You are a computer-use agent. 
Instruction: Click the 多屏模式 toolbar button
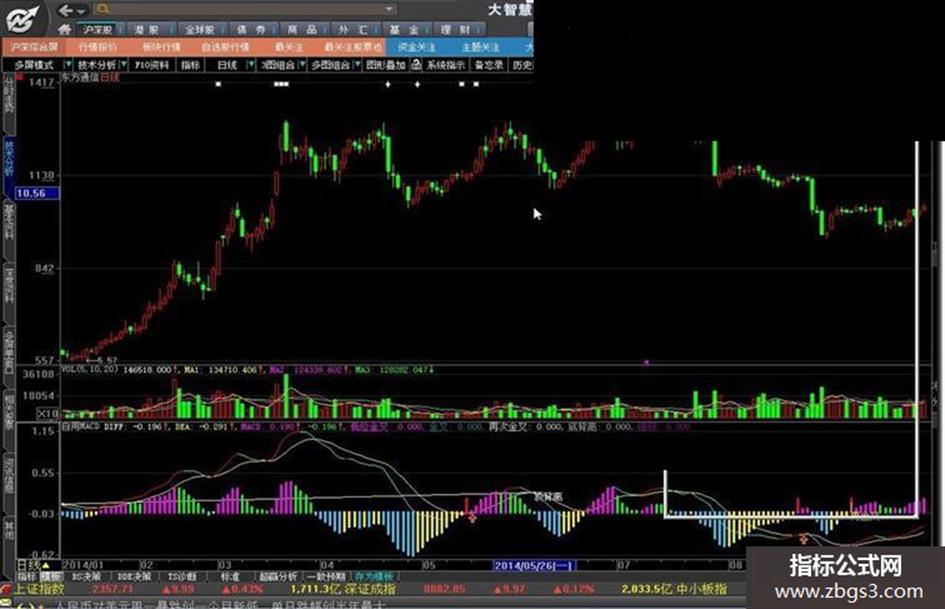34,65
